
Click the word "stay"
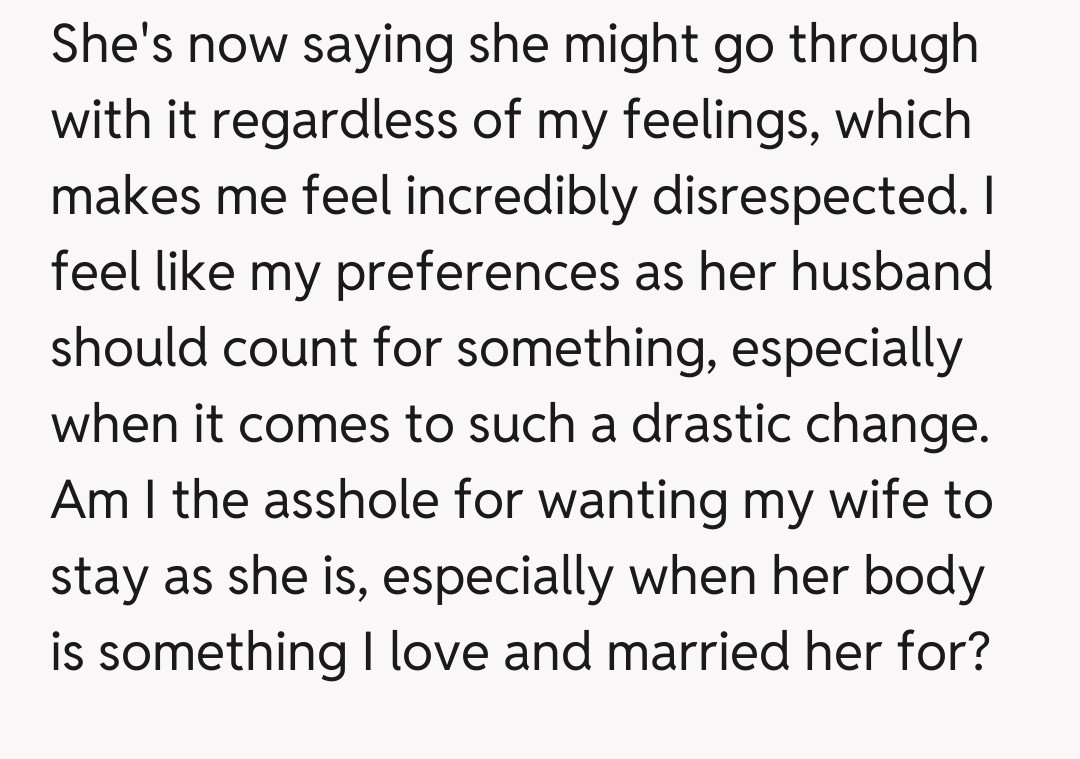(x=99, y=576)
